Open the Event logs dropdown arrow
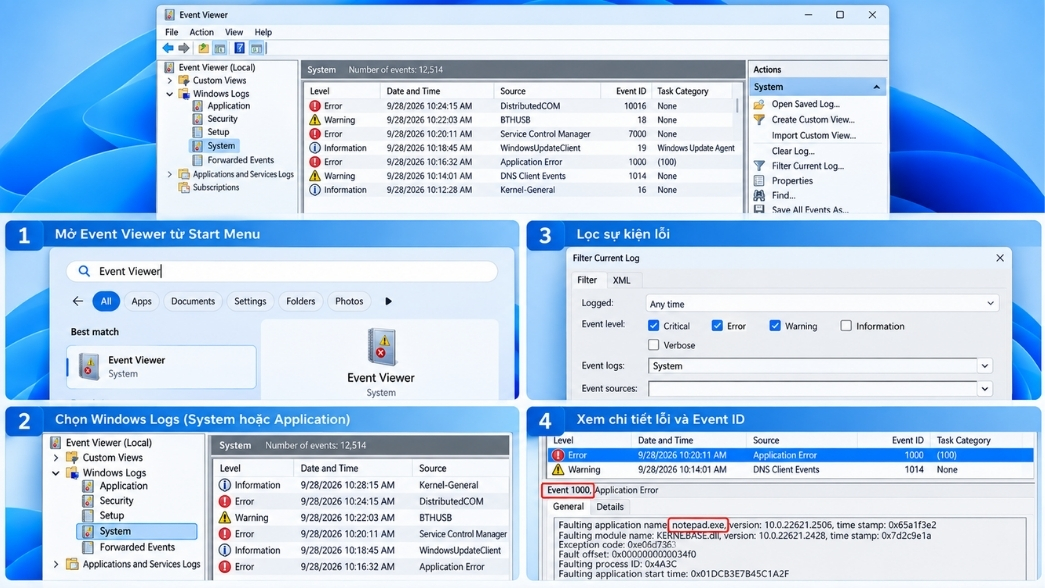The image size is (1045, 588). coord(985,366)
